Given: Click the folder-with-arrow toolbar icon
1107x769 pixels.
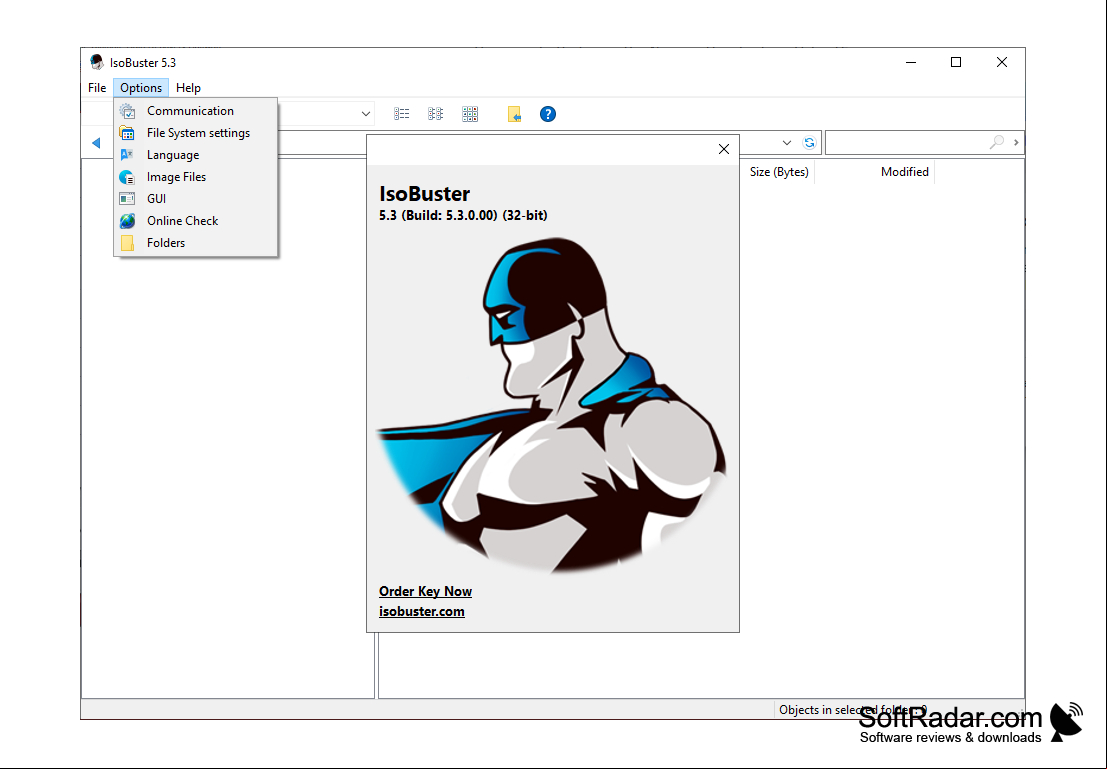Looking at the screenshot, I should [x=514, y=114].
